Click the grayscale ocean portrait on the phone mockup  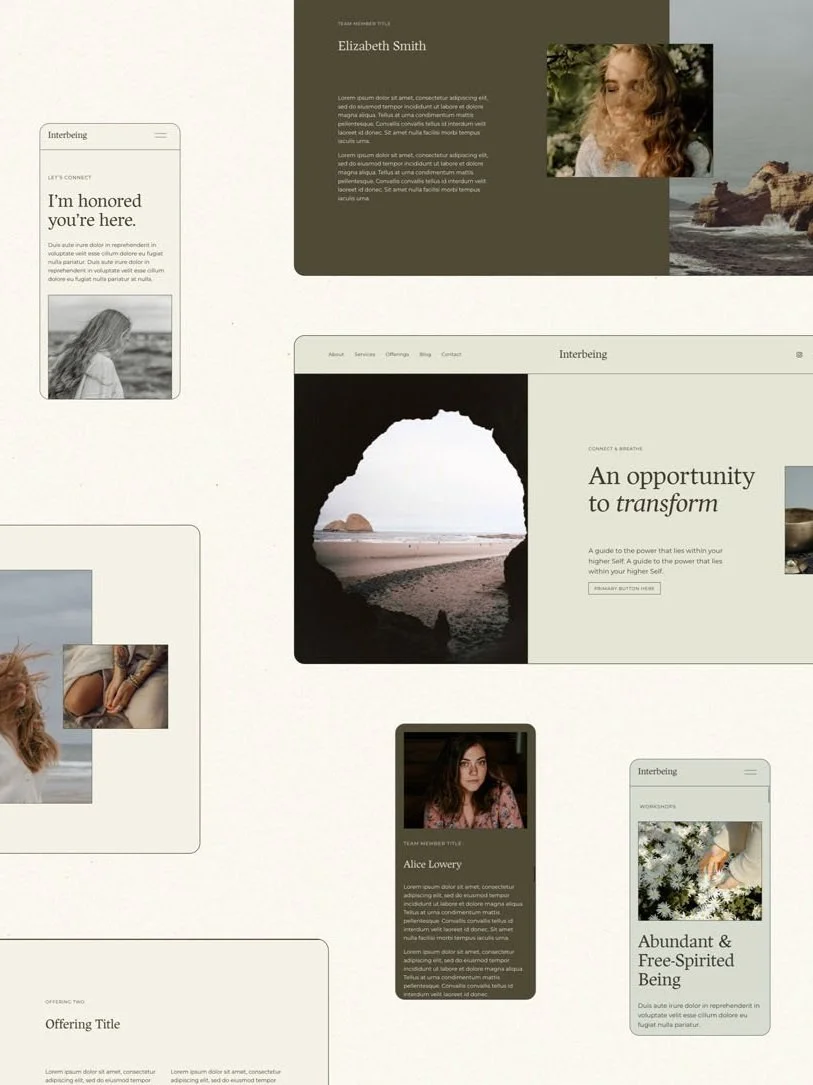[109, 345]
